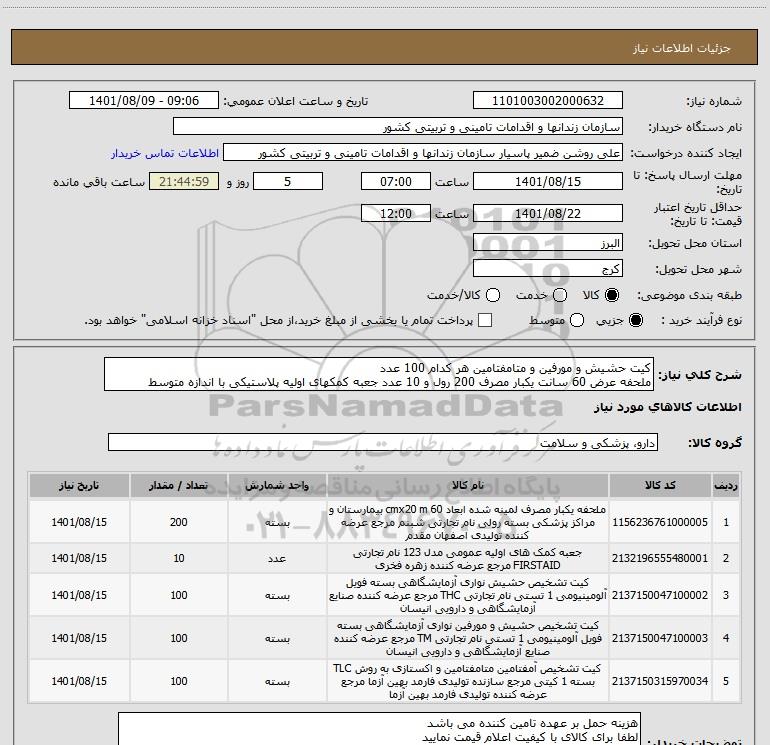Click product code 2137150047100003
Screen dimensions: 770x745
coord(660,638)
